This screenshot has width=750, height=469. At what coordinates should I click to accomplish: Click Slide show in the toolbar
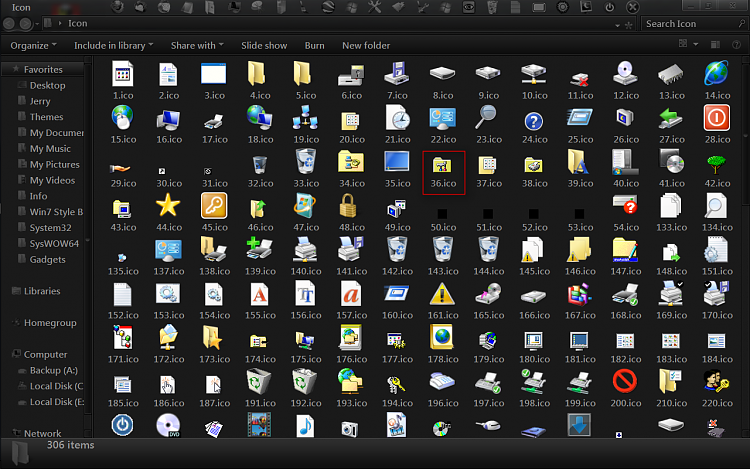click(264, 45)
